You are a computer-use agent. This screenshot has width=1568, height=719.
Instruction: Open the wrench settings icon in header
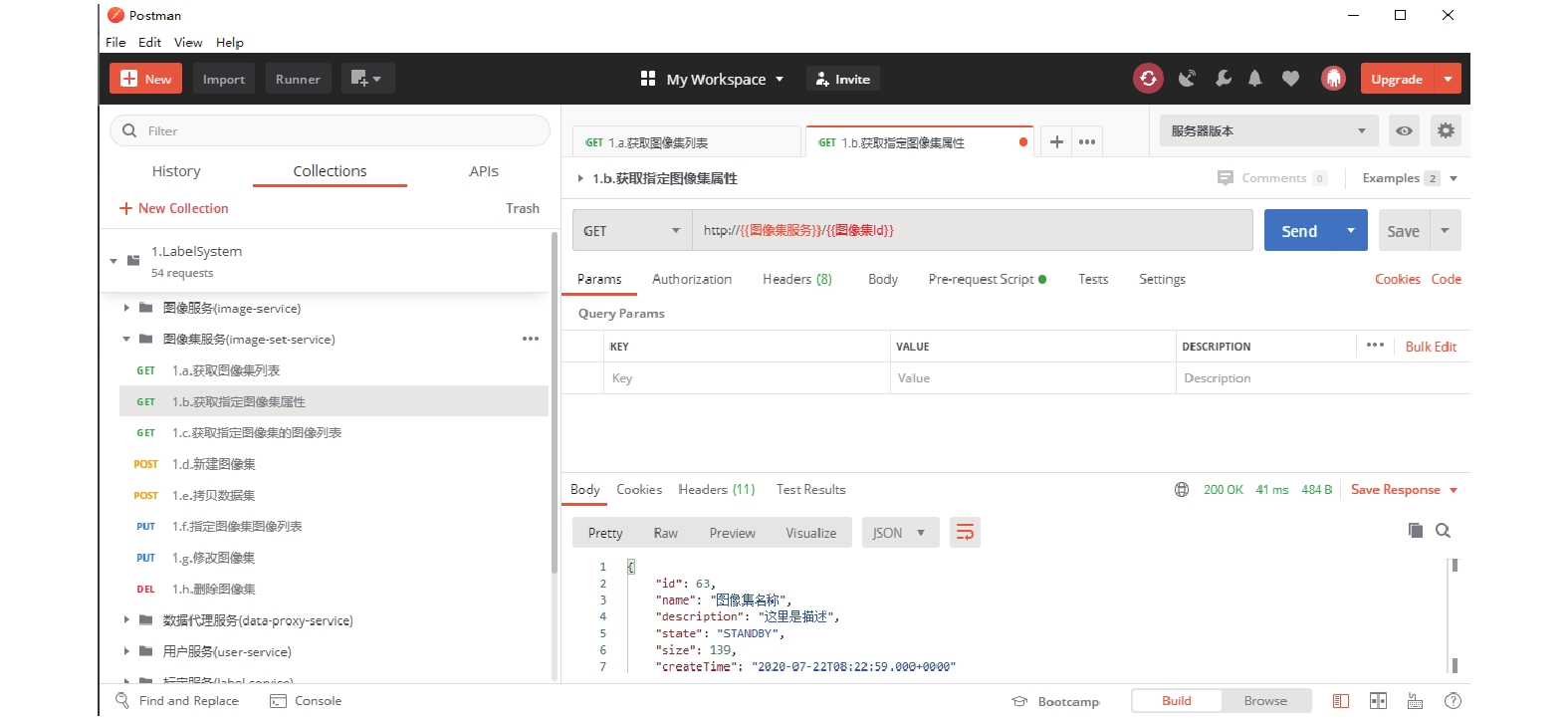point(1223,79)
